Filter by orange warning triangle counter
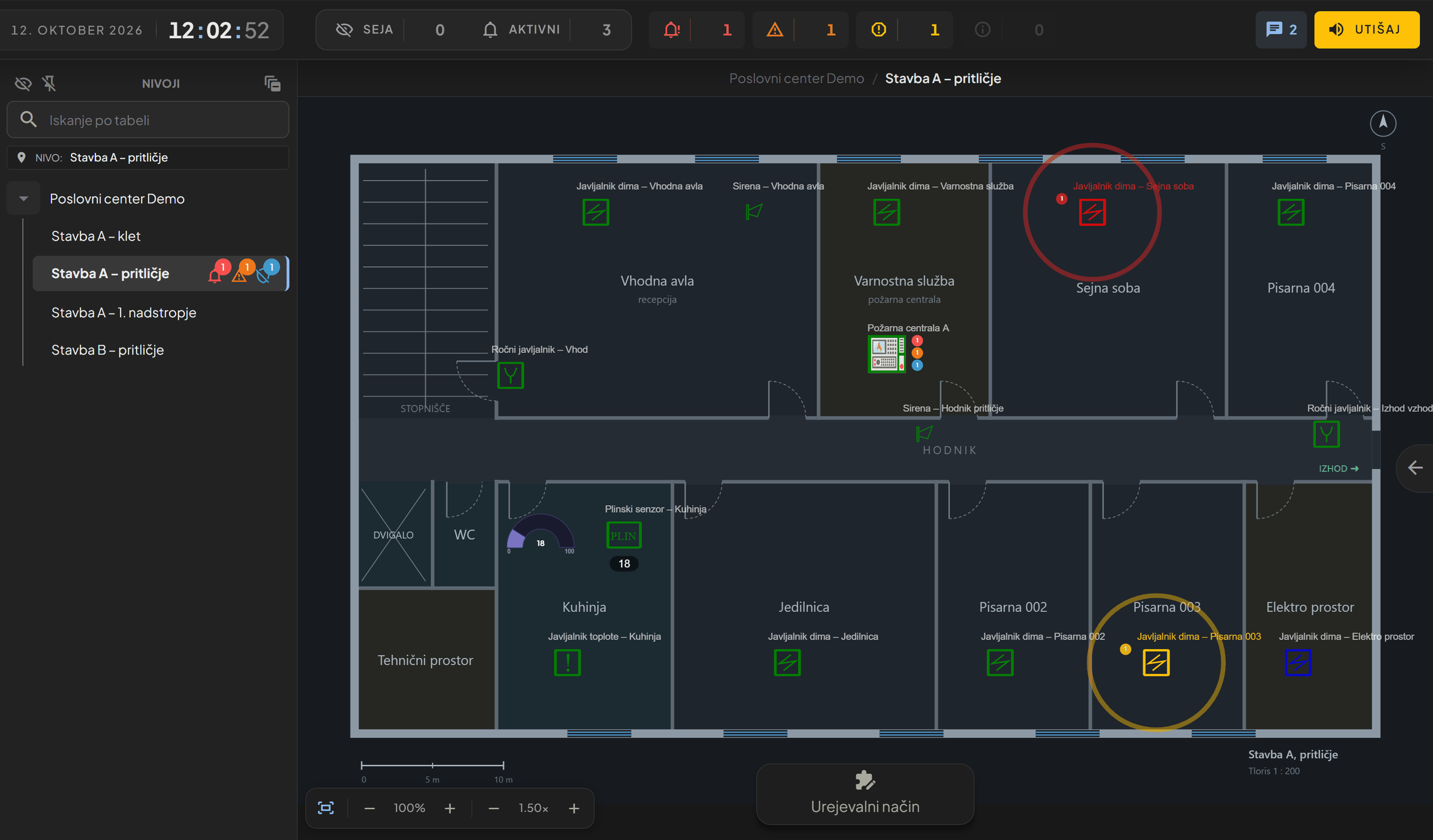 click(x=800, y=29)
